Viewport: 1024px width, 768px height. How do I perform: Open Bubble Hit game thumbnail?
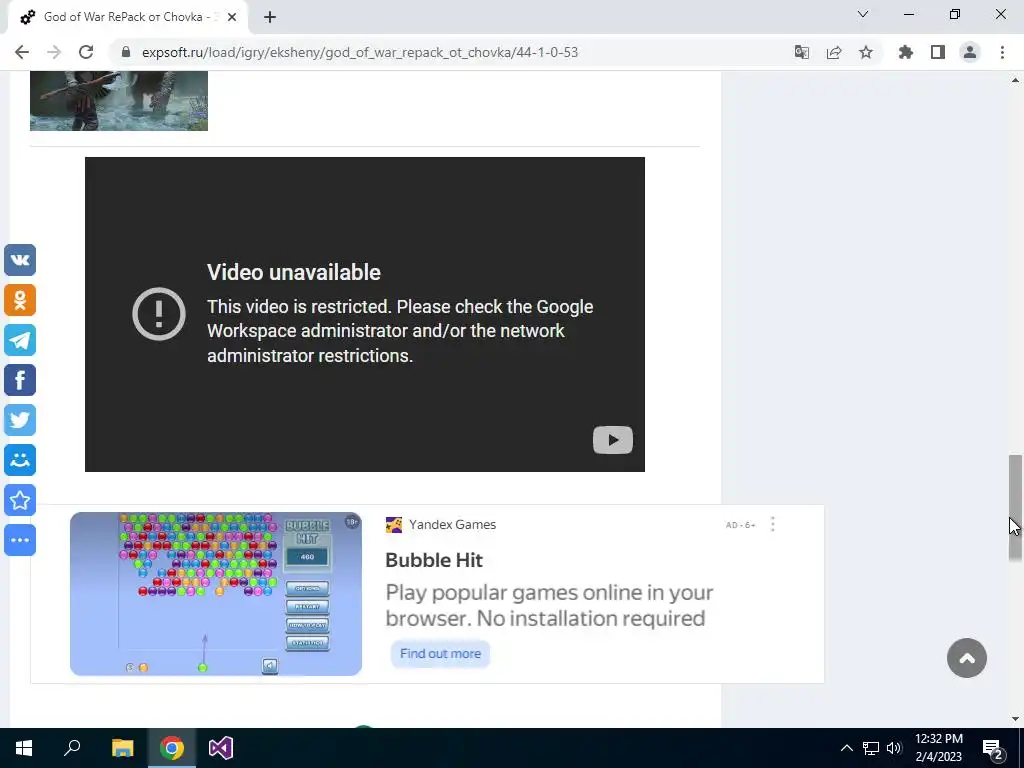point(216,594)
